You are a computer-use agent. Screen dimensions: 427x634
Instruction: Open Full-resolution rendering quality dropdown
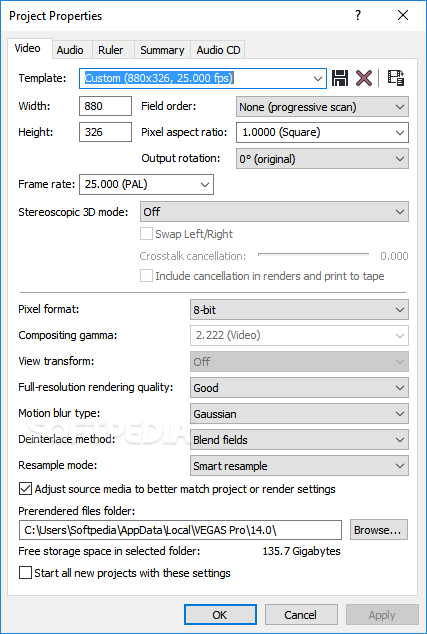[x=299, y=388]
